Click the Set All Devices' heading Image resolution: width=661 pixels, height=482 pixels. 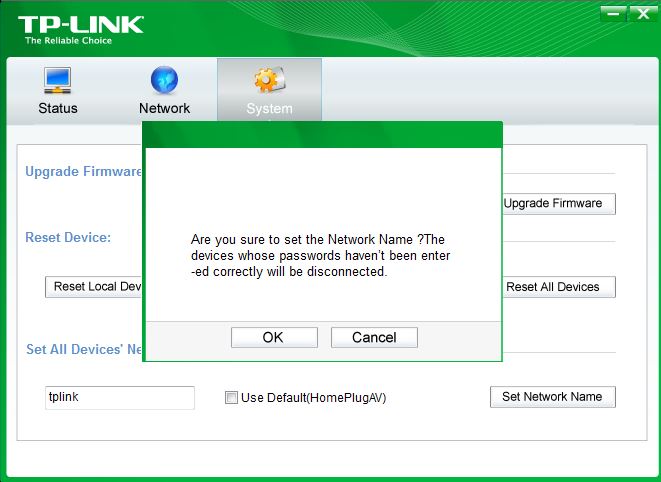click(84, 349)
